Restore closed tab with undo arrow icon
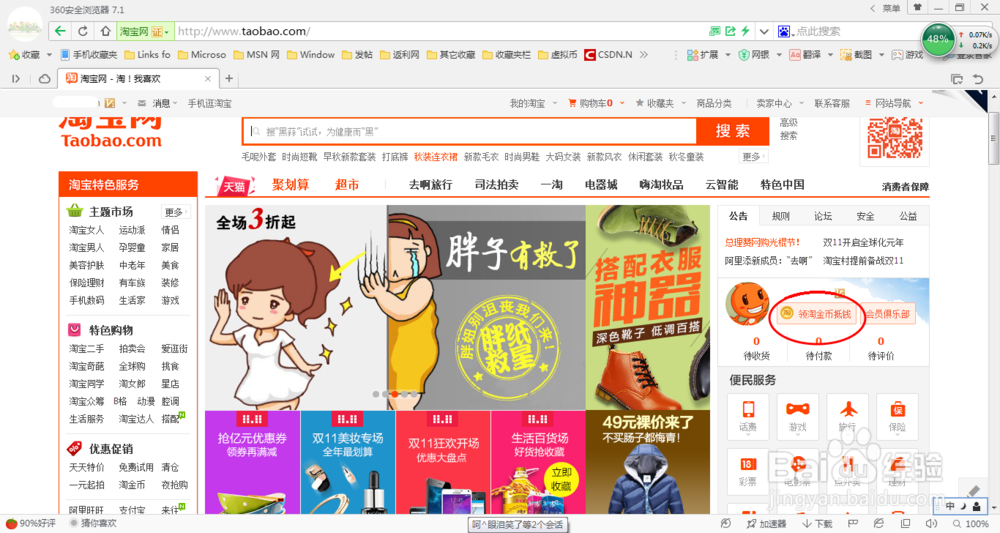 pyautogui.click(x=978, y=79)
